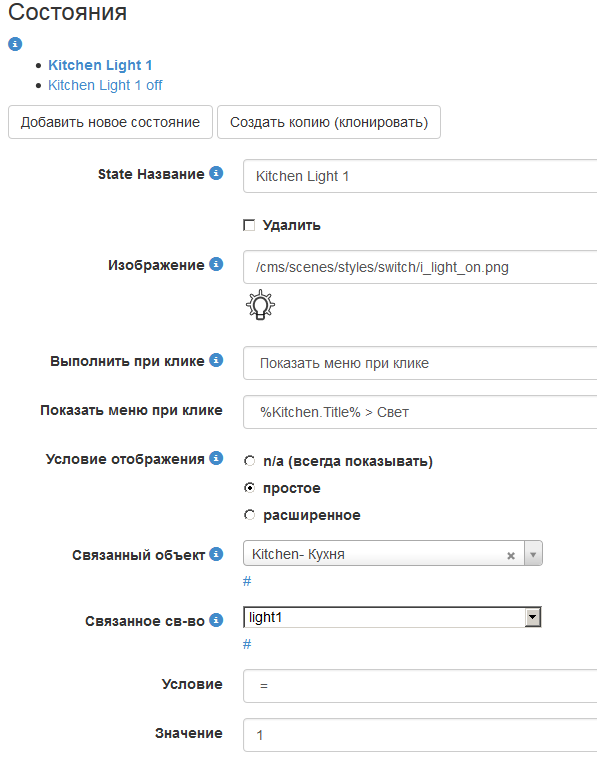Click info icon beside Связанное св-во
Image resolution: width=597 pixels, height=758 pixels.
pos(216,620)
